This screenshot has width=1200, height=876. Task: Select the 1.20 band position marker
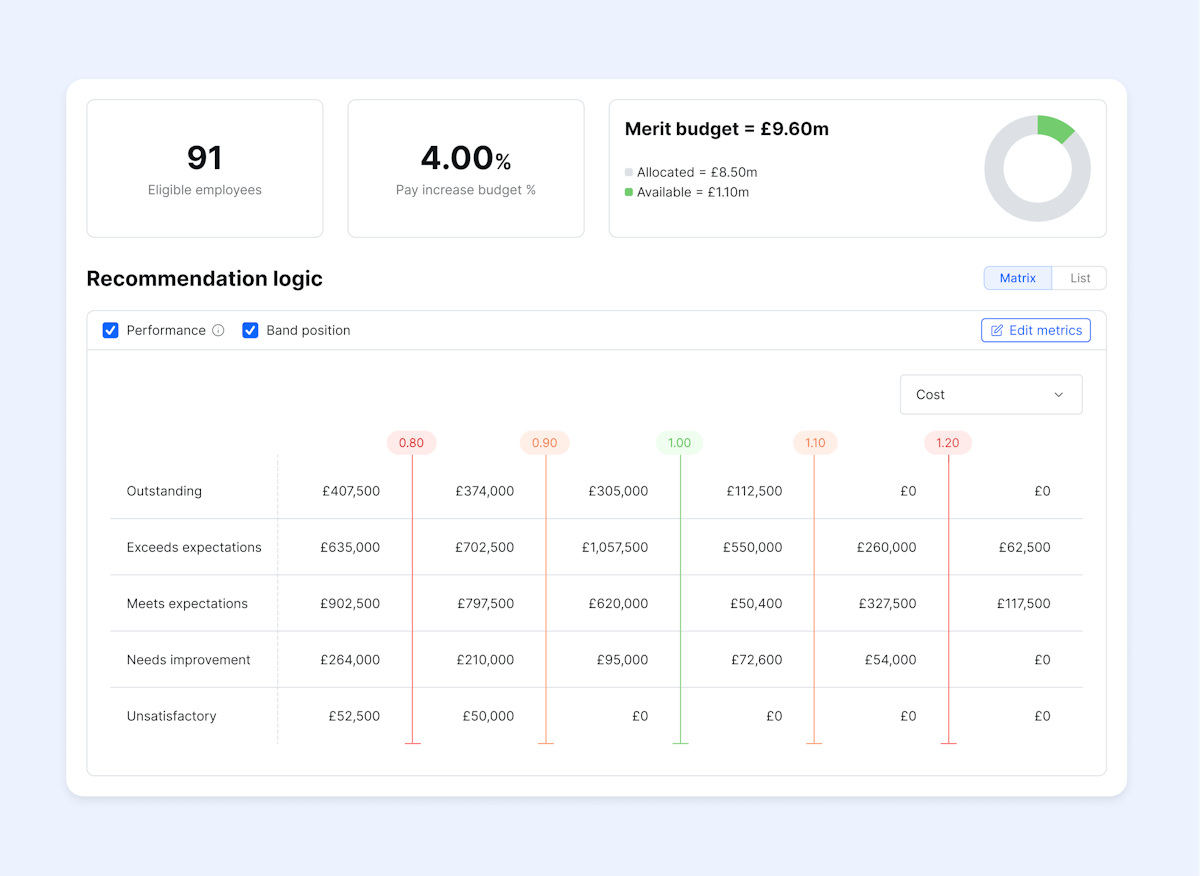[947, 442]
